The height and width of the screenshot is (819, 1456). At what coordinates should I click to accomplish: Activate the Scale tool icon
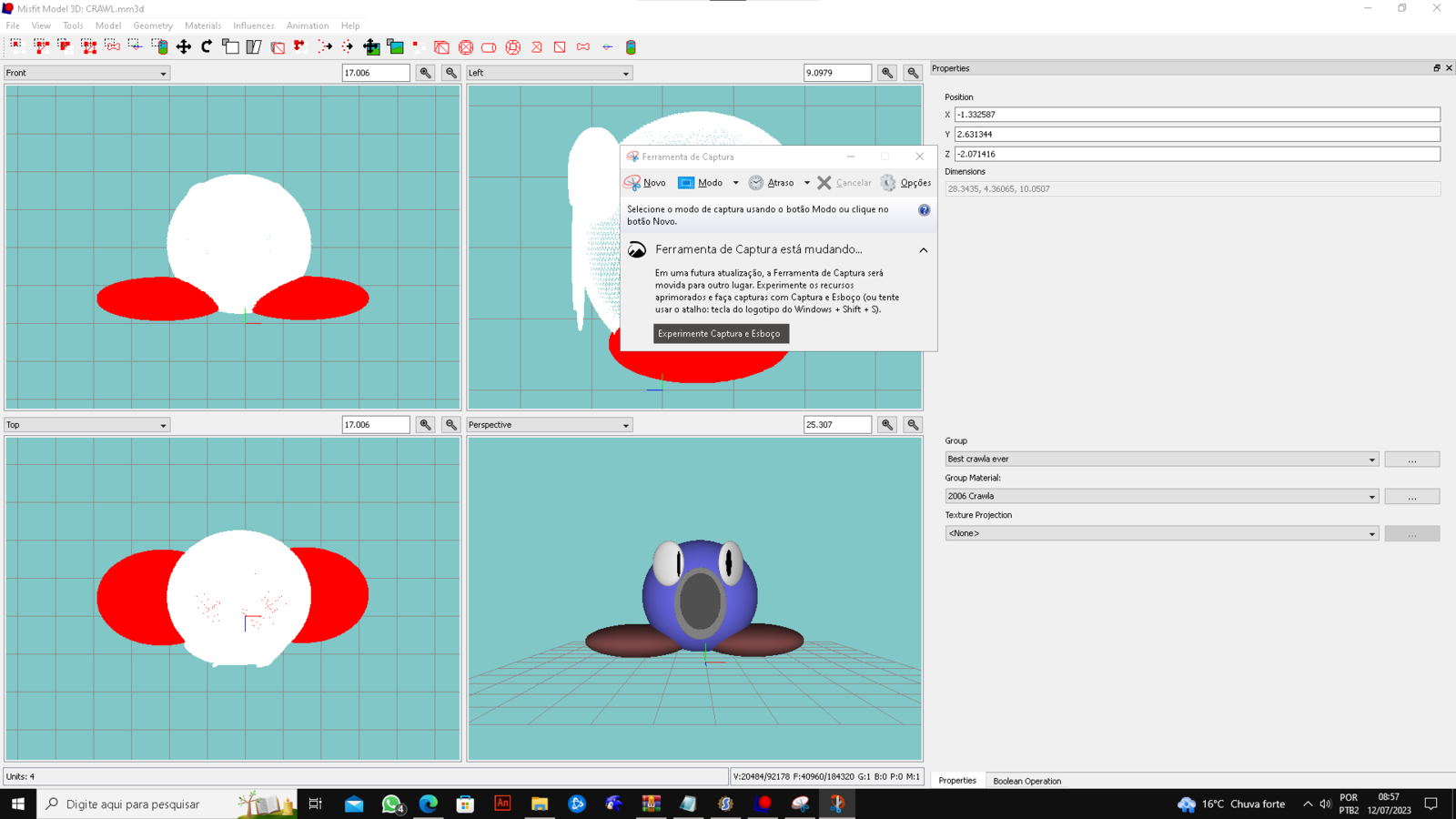(230, 46)
